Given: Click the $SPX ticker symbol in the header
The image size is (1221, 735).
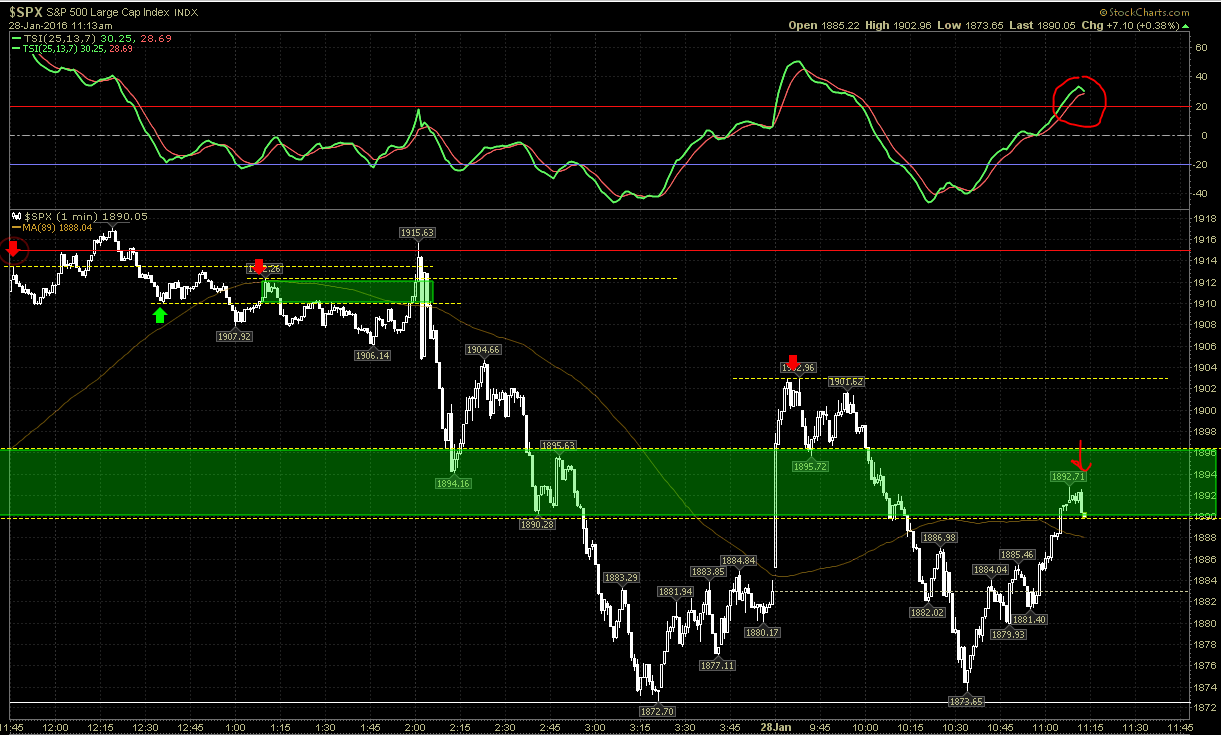Looking at the screenshot, I should [x=26, y=11].
